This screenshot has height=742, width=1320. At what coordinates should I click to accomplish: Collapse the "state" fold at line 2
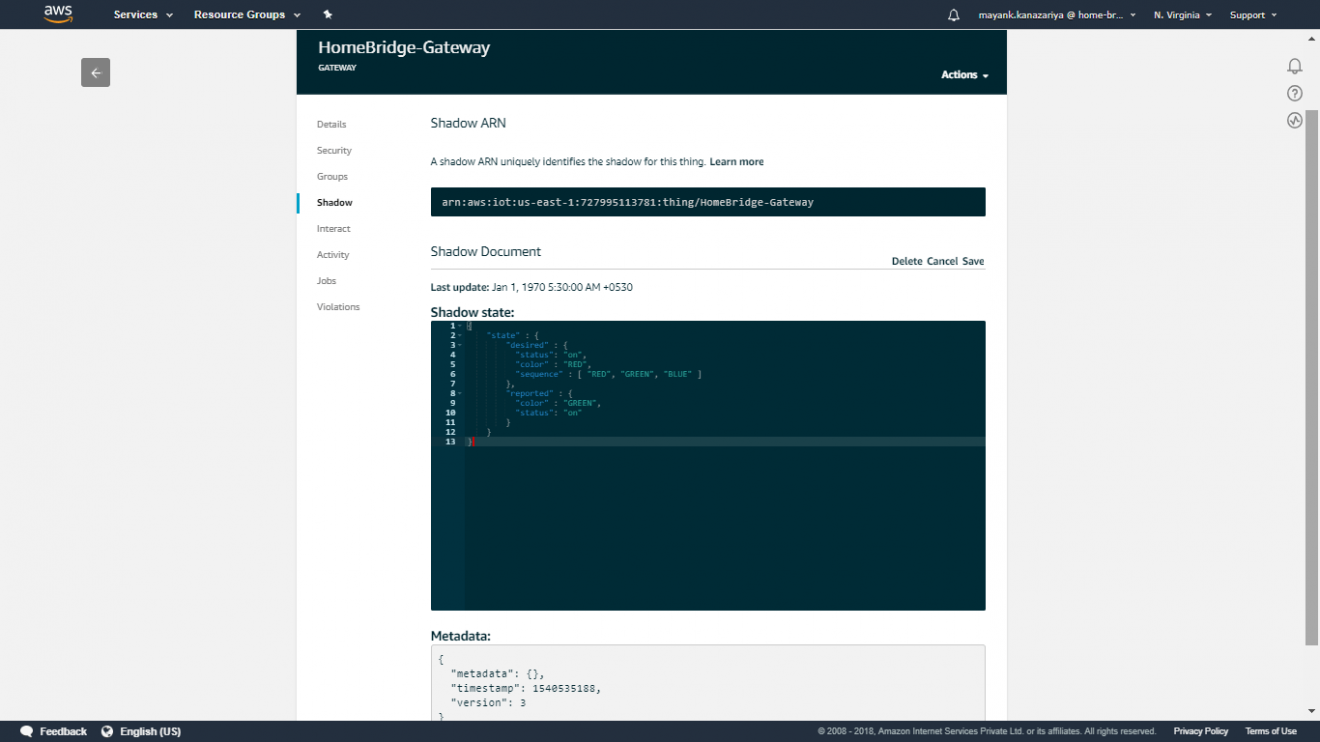459,335
